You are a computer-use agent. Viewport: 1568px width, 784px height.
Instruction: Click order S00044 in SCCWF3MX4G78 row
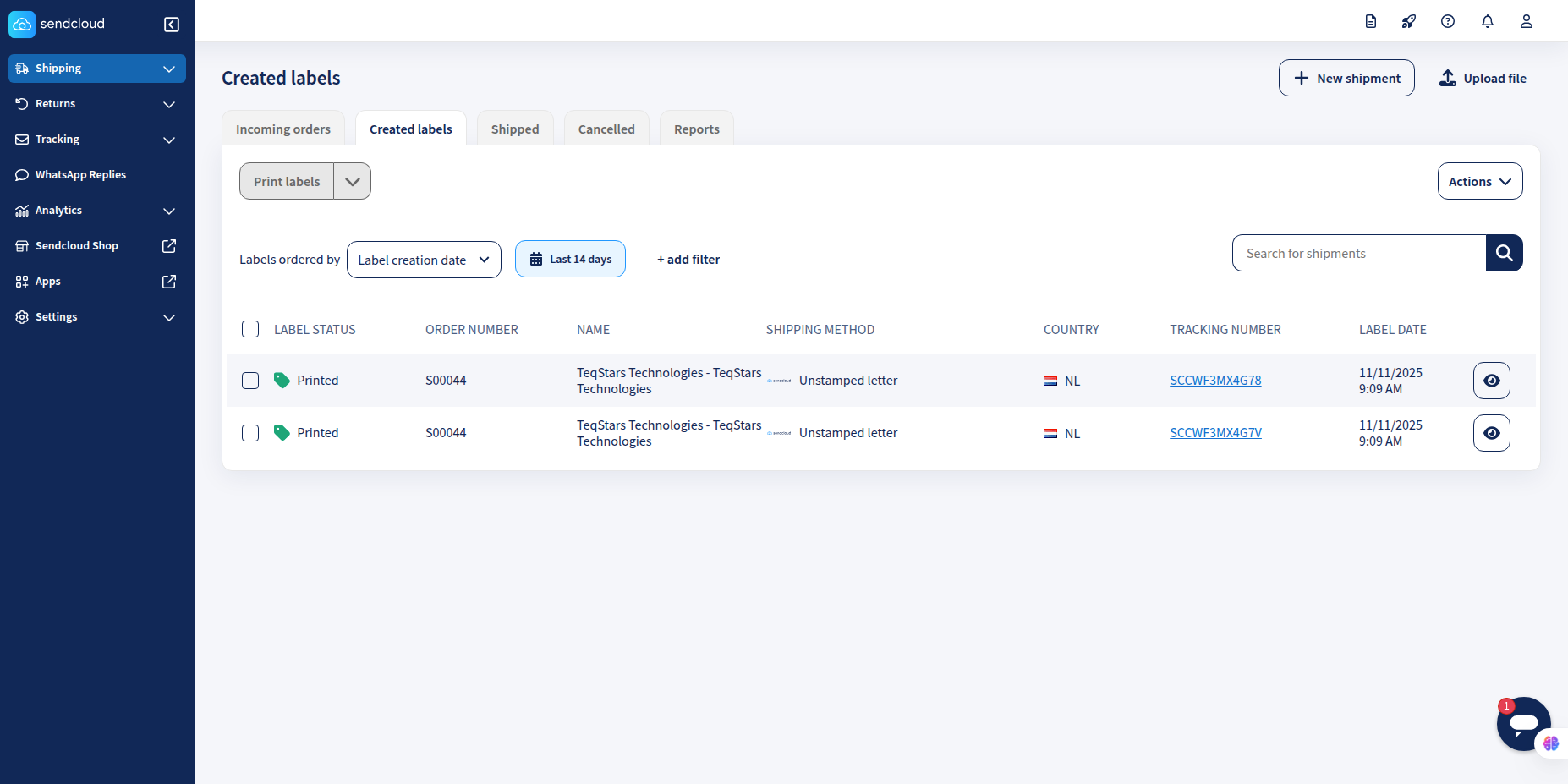point(446,381)
